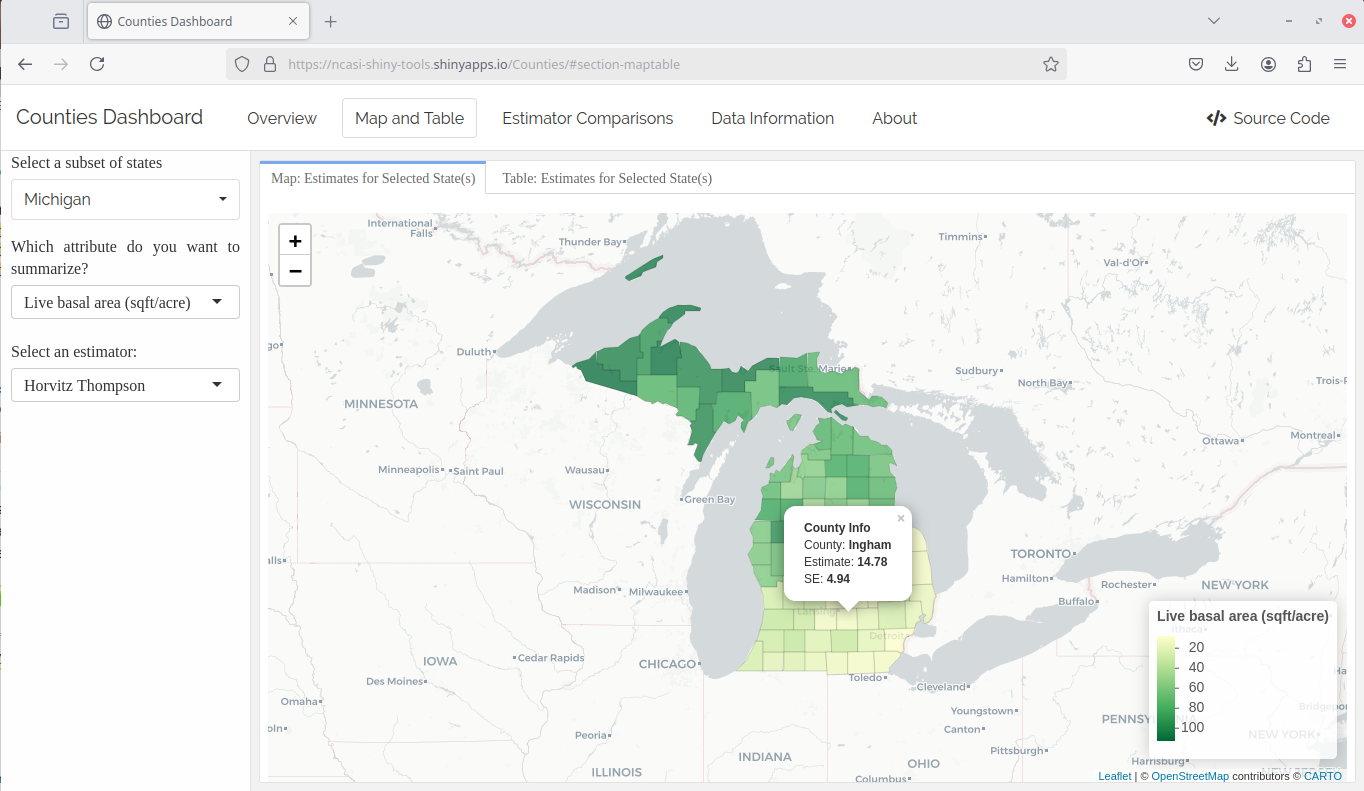
Task: Open the Live basal area attribute dropdown
Action: tap(125, 302)
